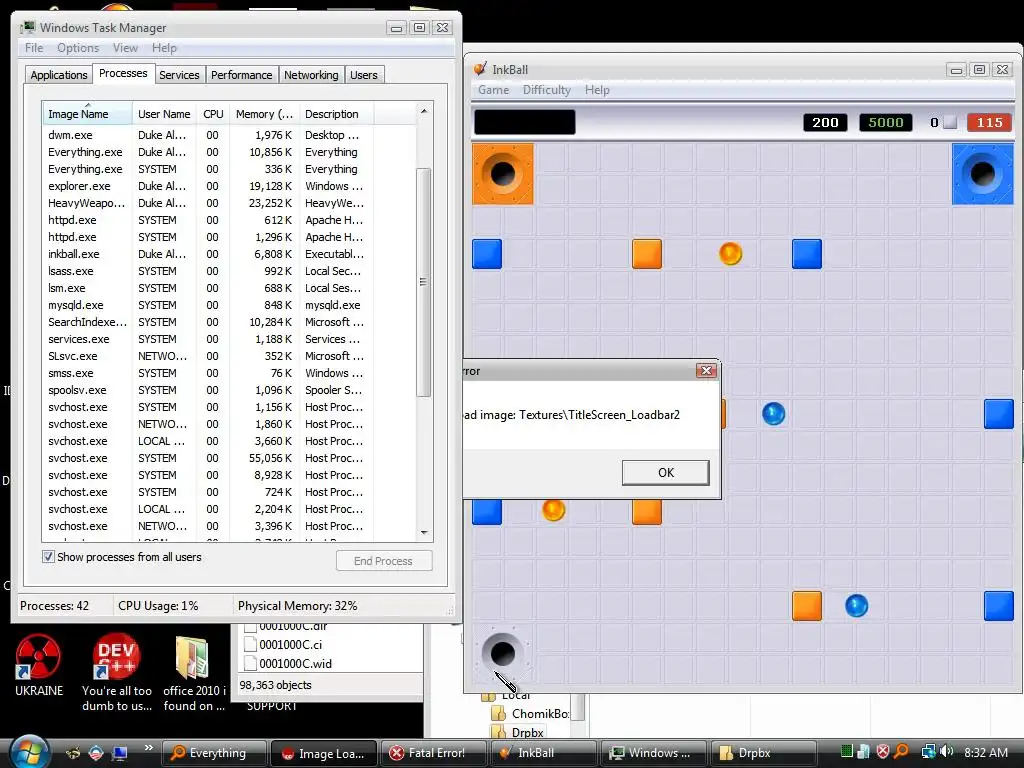The image size is (1024, 768).
Task: Open the Services tab in Task Manager
Action: [179, 75]
